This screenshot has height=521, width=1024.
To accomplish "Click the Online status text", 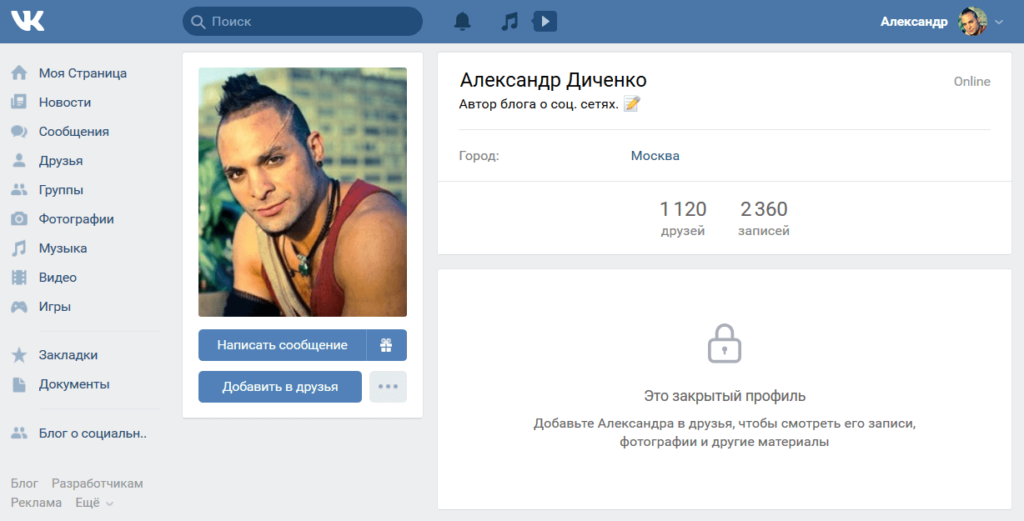I will click(972, 82).
